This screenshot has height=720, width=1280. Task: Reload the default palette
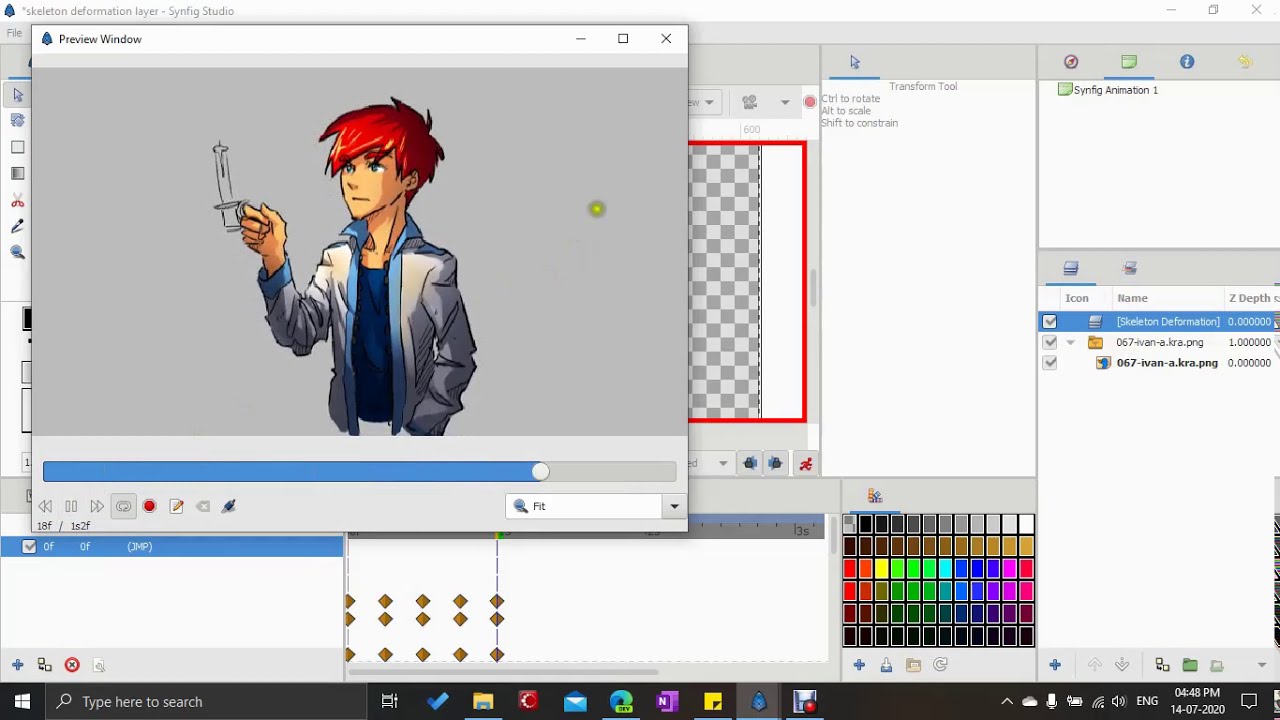[940, 665]
